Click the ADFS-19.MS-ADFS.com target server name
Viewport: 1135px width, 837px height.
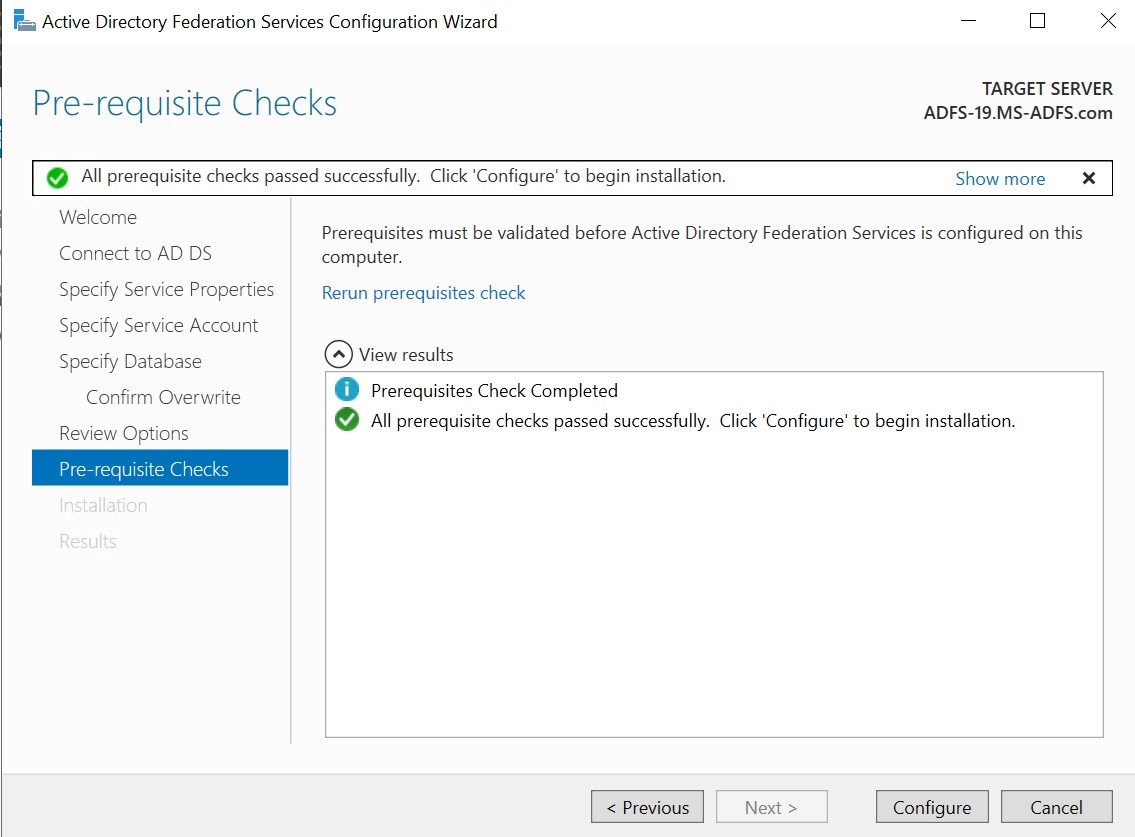(1018, 114)
